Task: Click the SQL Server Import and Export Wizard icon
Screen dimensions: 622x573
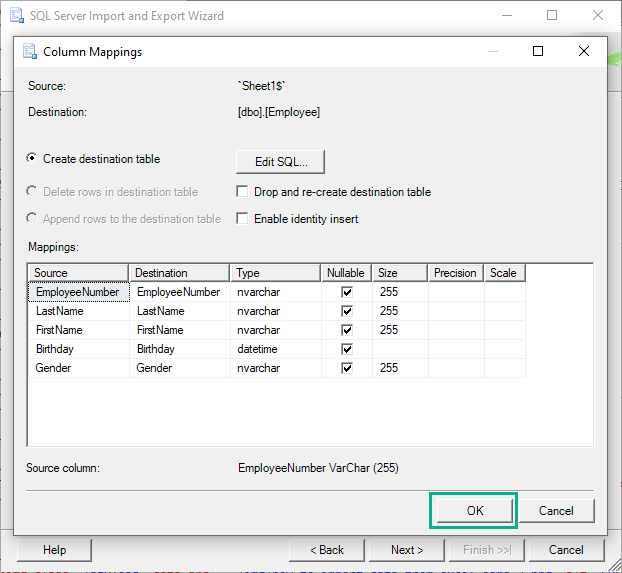Action: (x=17, y=15)
